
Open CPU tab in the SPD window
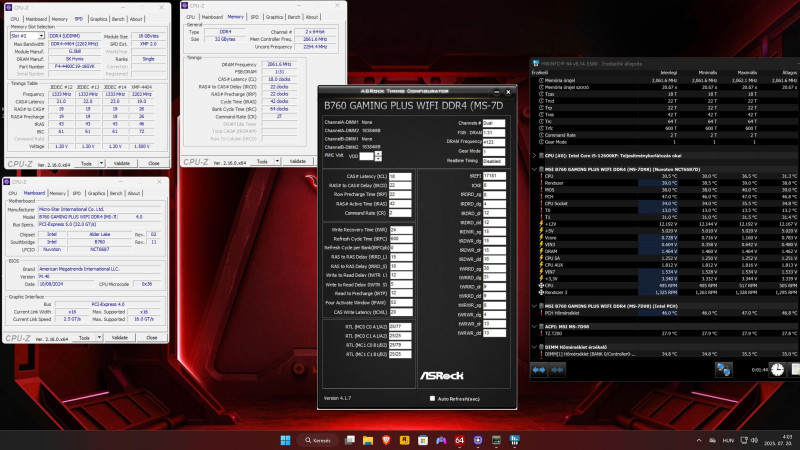(x=15, y=19)
